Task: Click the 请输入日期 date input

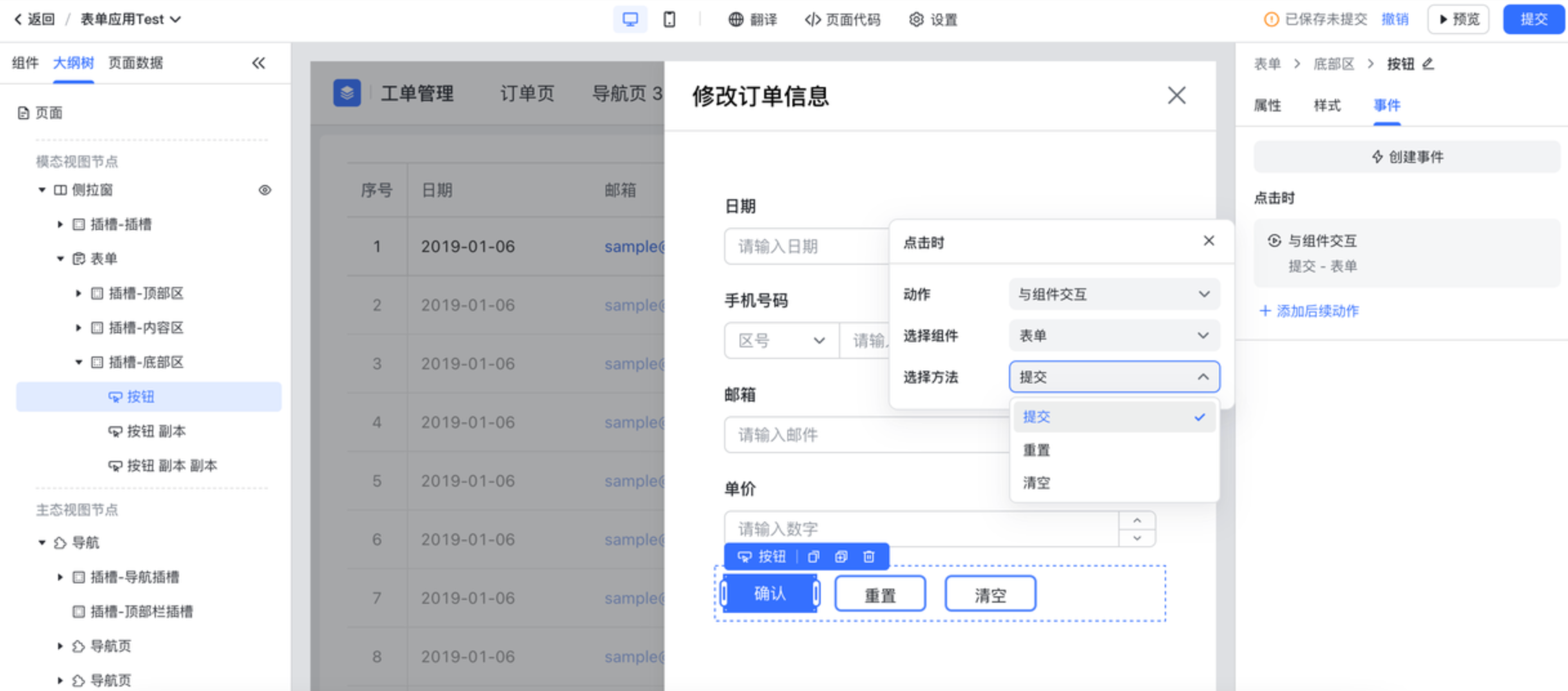Action: pos(807,246)
